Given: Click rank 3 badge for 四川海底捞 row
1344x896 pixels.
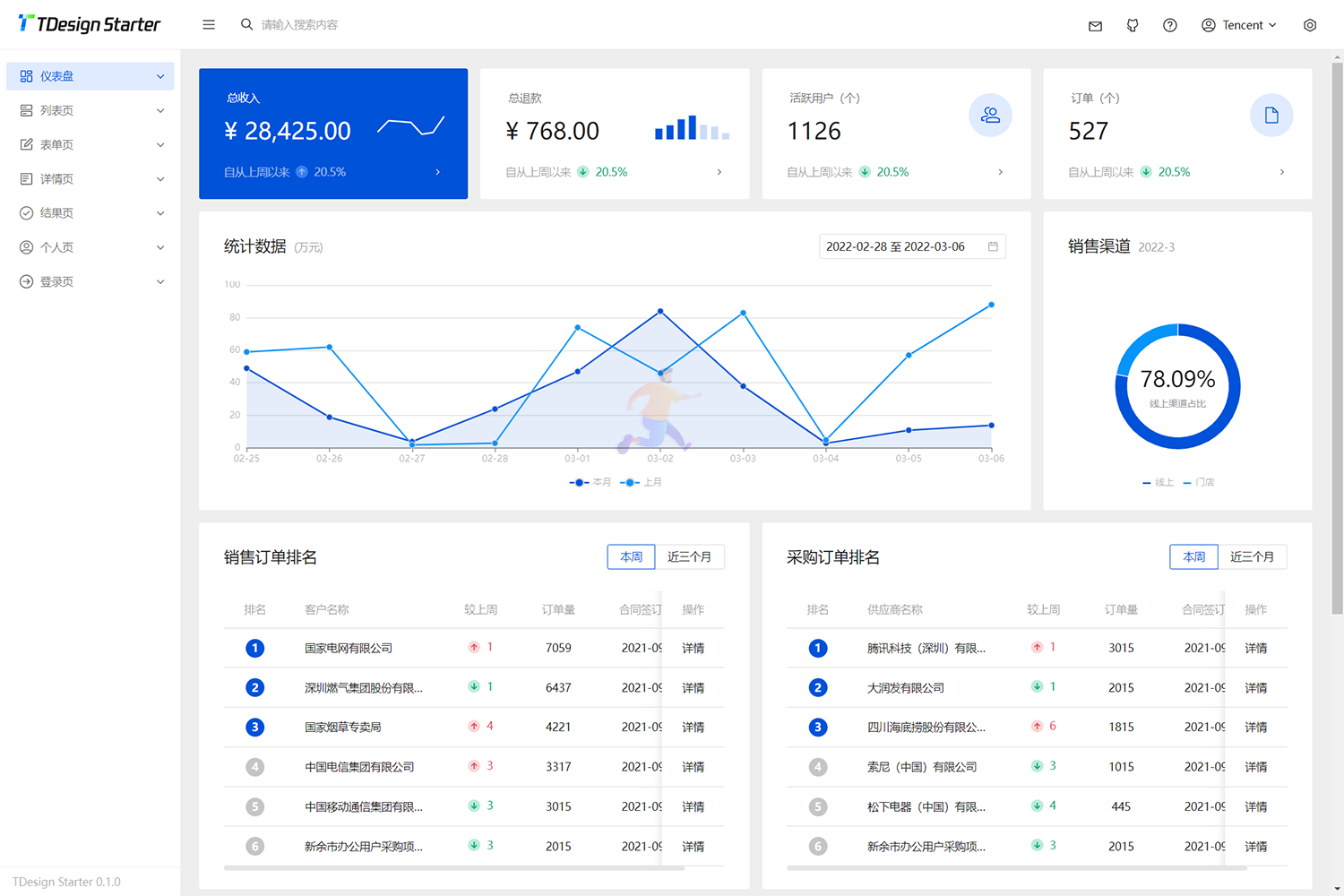Looking at the screenshot, I should click(x=817, y=728).
